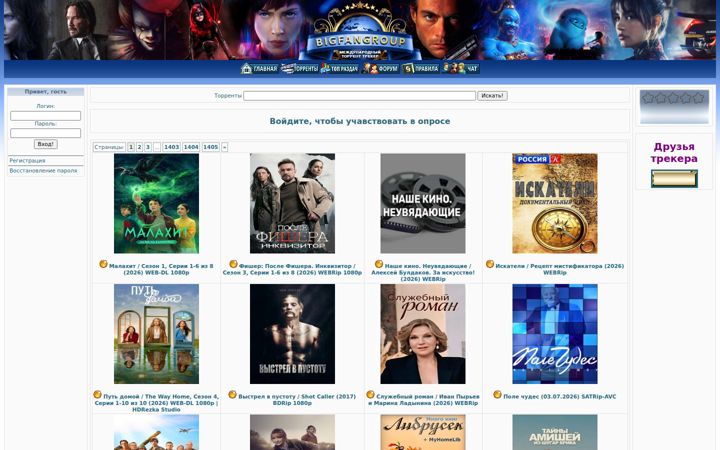The image size is (720, 450).
Task: Focus the torrent search text field
Action: click(360, 96)
